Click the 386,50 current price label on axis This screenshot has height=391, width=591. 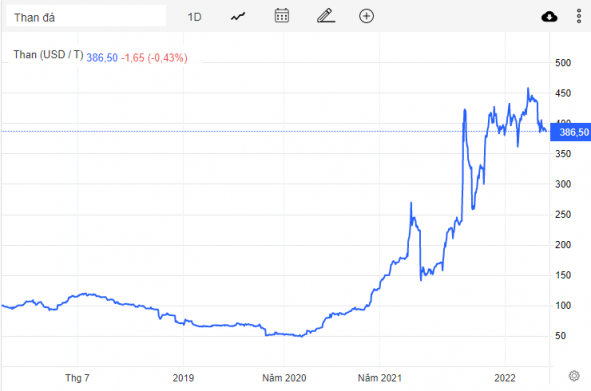570,132
